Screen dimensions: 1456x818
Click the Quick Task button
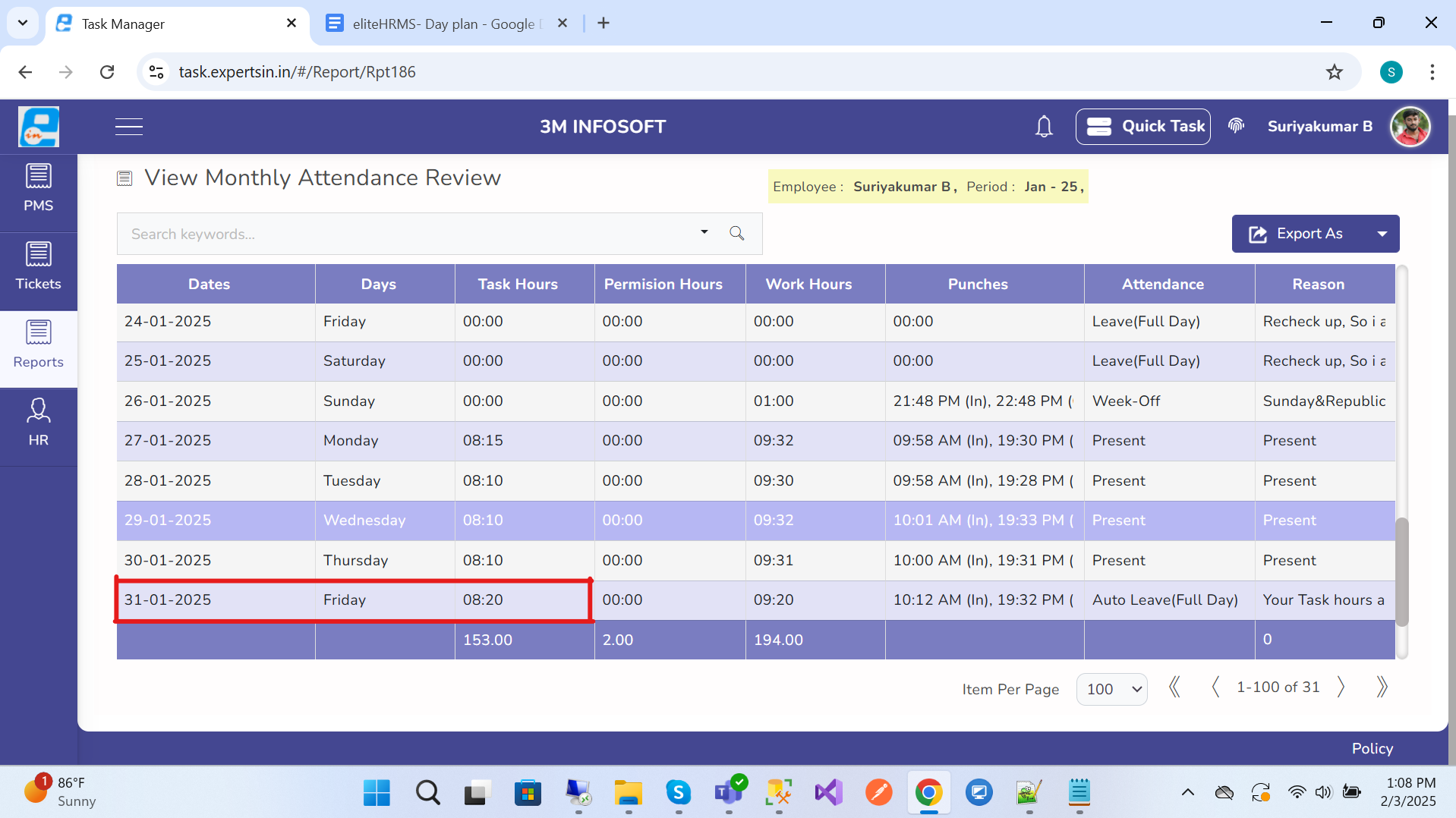coord(1143,127)
